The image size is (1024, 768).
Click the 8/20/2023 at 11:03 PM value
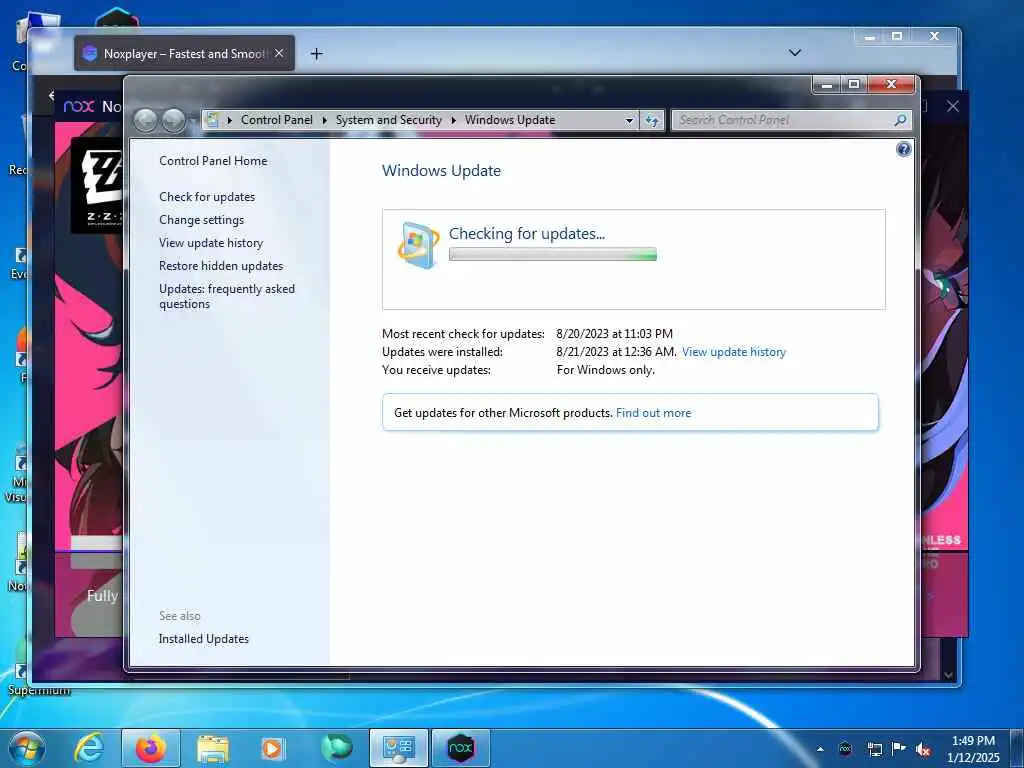(x=615, y=334)
